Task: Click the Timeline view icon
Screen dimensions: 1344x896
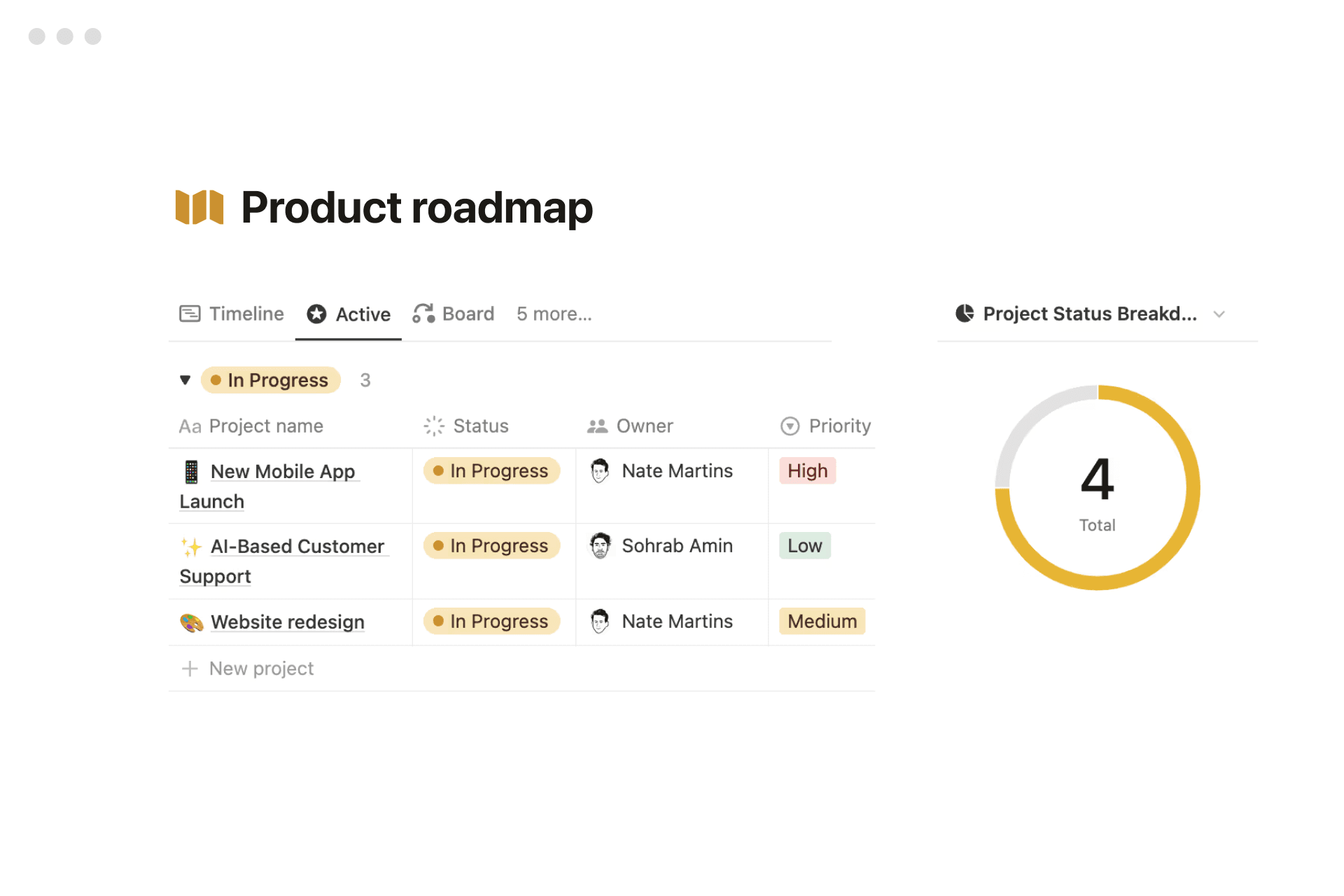Action: [190, 314]
